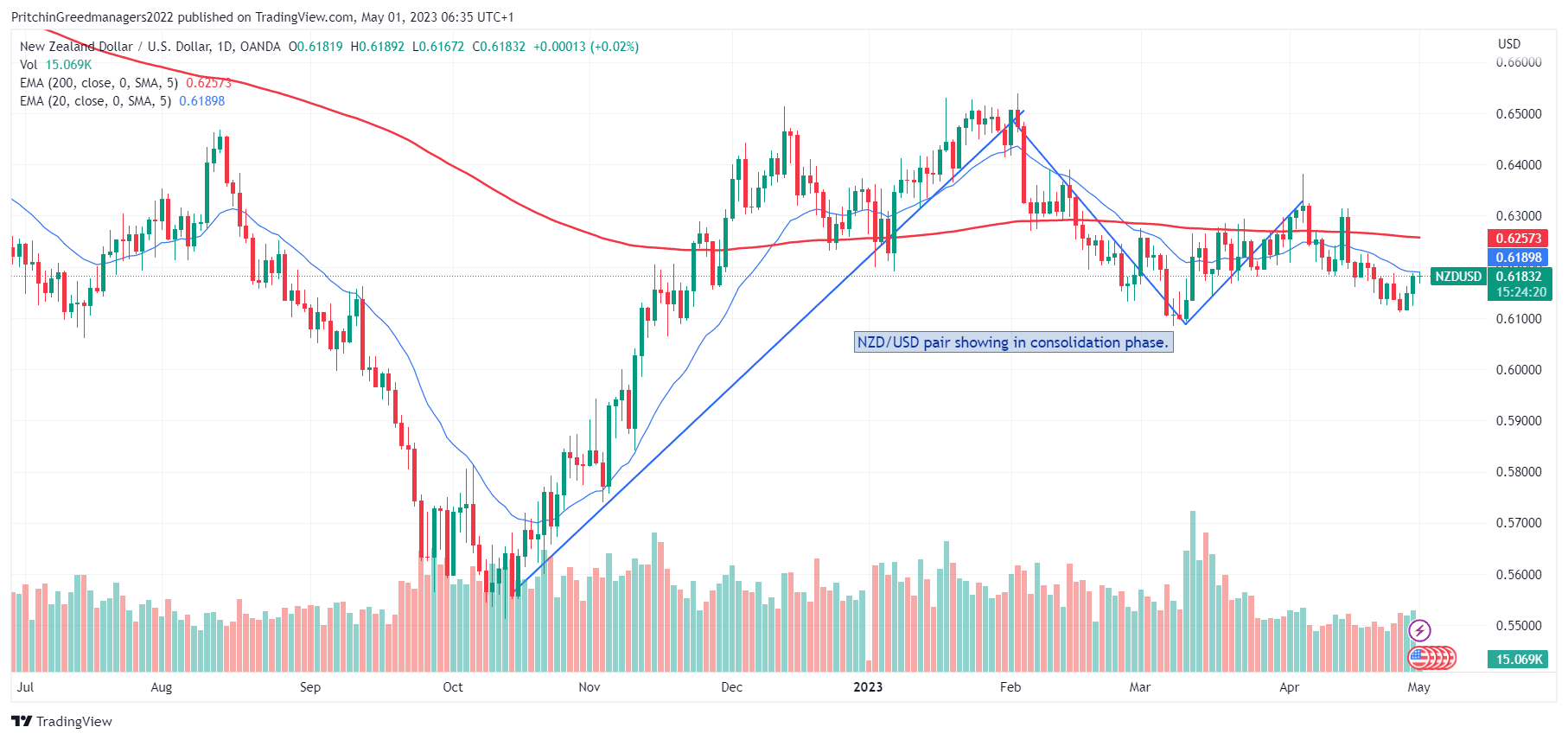The height and width of the screenshot is (740, 1568).
Task: Click the May label on time axis
Action: click(x=1418, y=687)
